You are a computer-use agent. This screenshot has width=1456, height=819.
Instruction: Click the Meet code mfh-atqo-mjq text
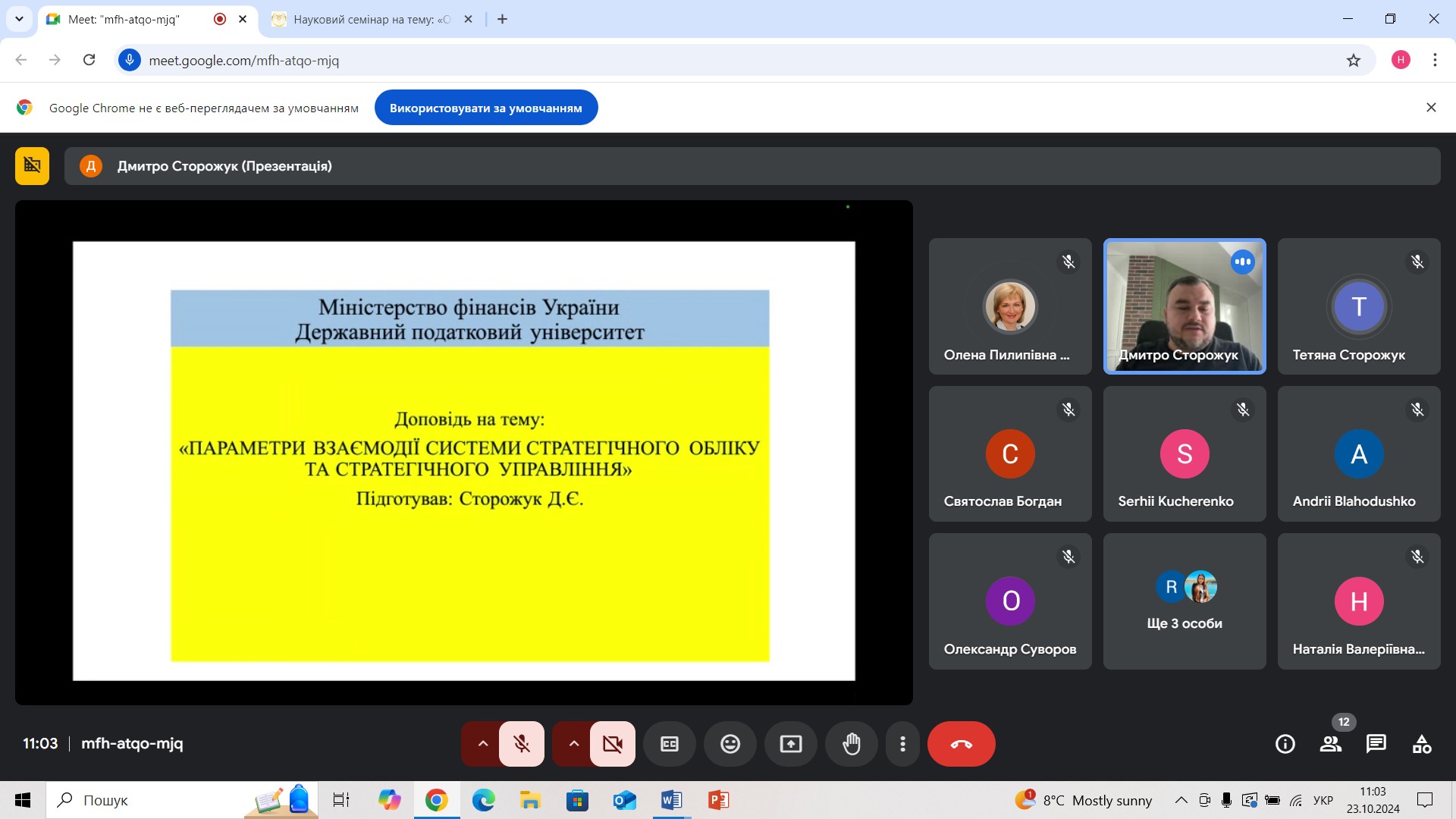point(132,743)
